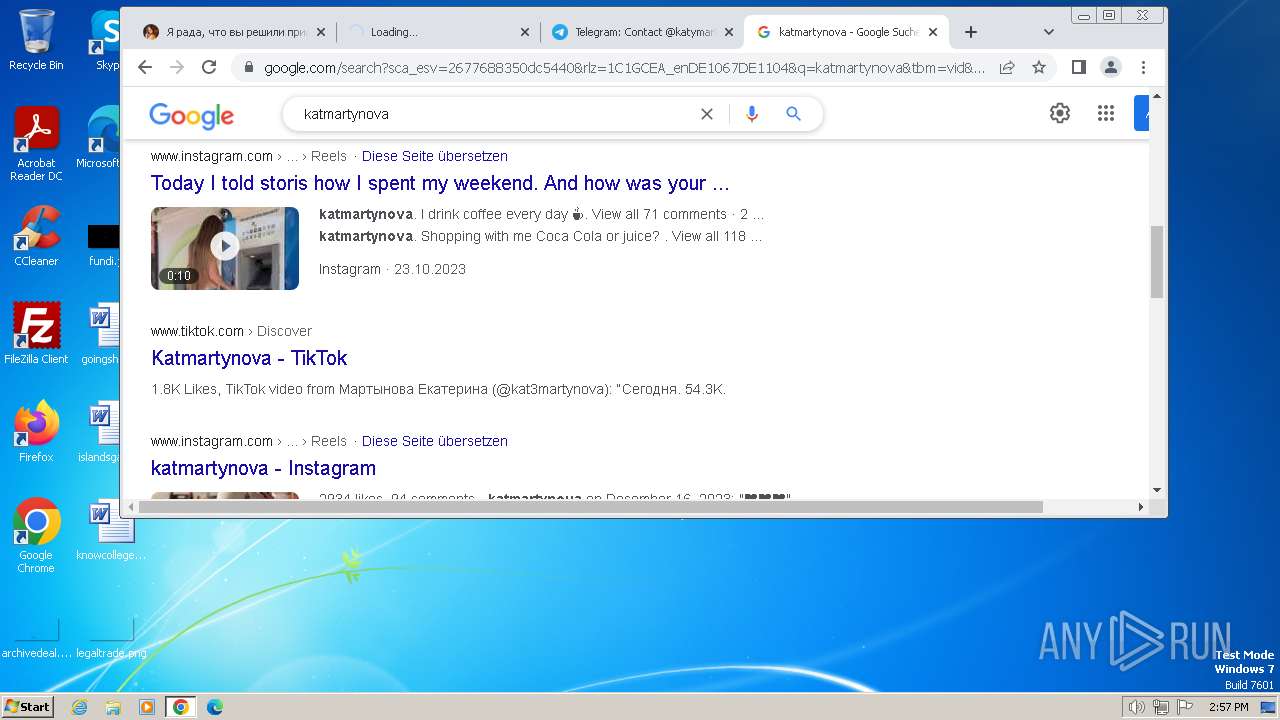This screenshot has height=720, width=1280.
Task: Open Edge from the taskbar
Action: [x=215, y=707]
